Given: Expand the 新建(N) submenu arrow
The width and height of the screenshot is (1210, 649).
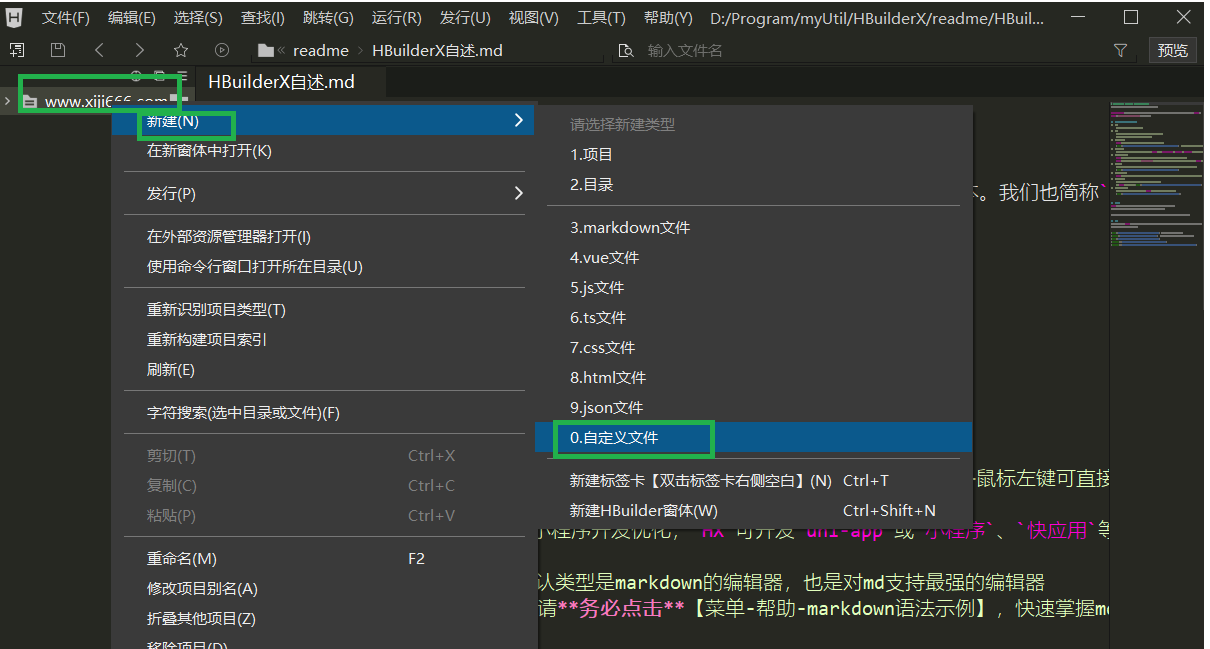Looking at the screenshot, I should tap(518, 121).
